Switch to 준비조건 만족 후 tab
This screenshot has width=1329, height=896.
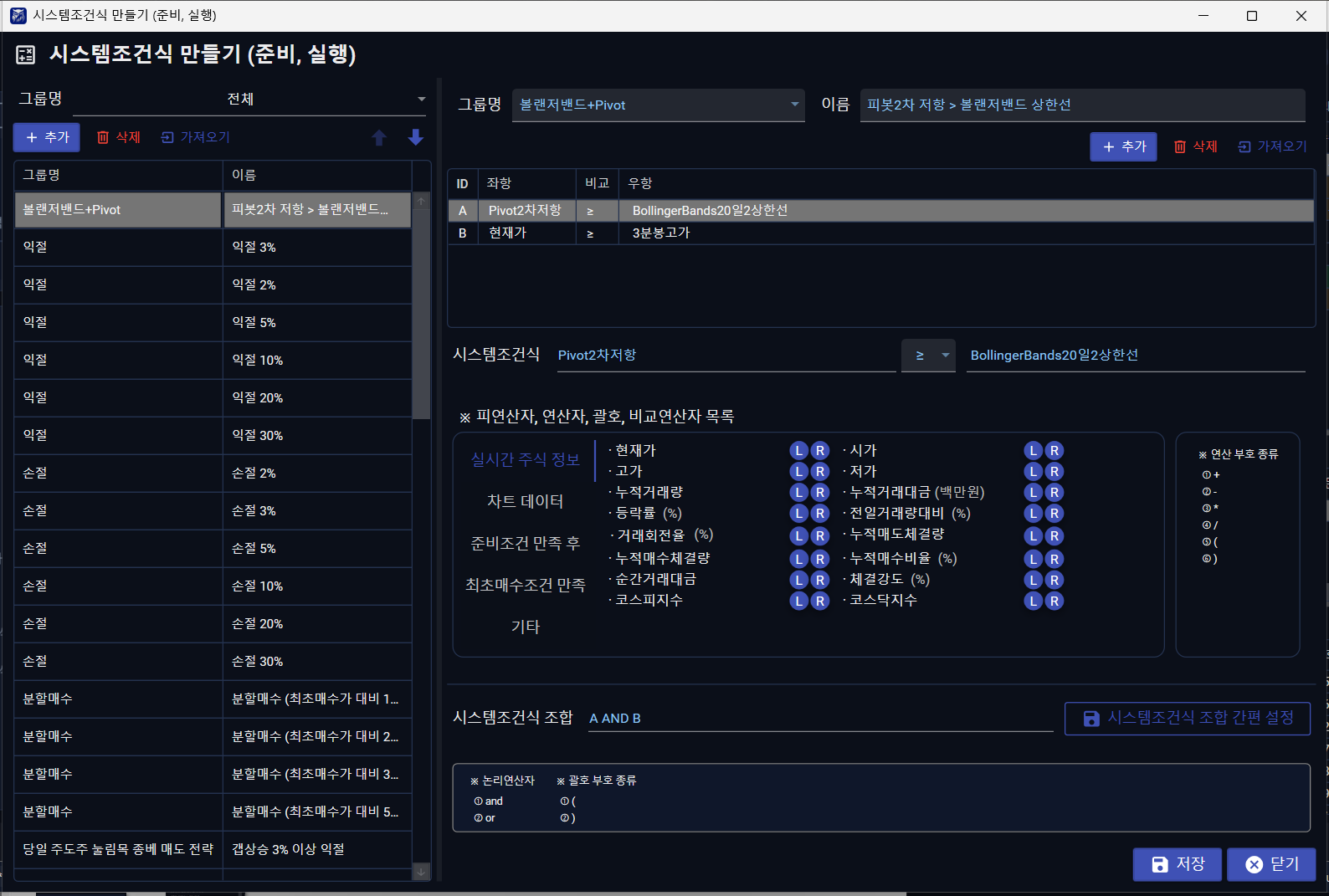pyautogui.click(x=525, y=543)
